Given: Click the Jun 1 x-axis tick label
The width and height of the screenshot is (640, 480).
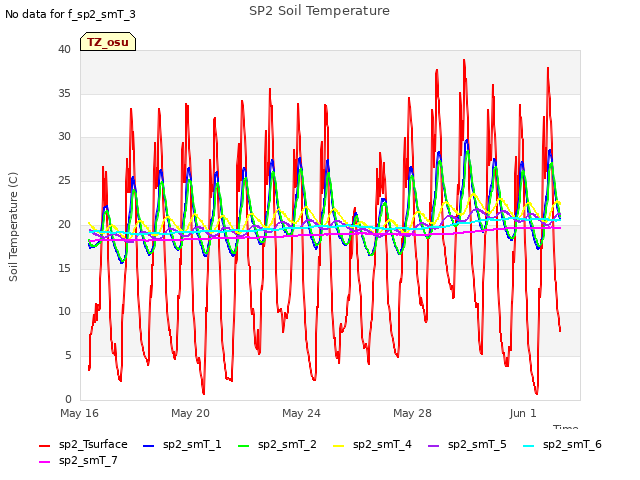Looking at the screenshot, I should pos(523,413).
